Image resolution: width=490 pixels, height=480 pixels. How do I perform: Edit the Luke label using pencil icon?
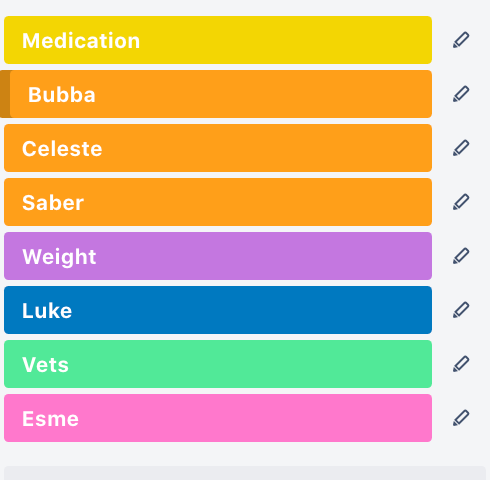pos(461,310)
